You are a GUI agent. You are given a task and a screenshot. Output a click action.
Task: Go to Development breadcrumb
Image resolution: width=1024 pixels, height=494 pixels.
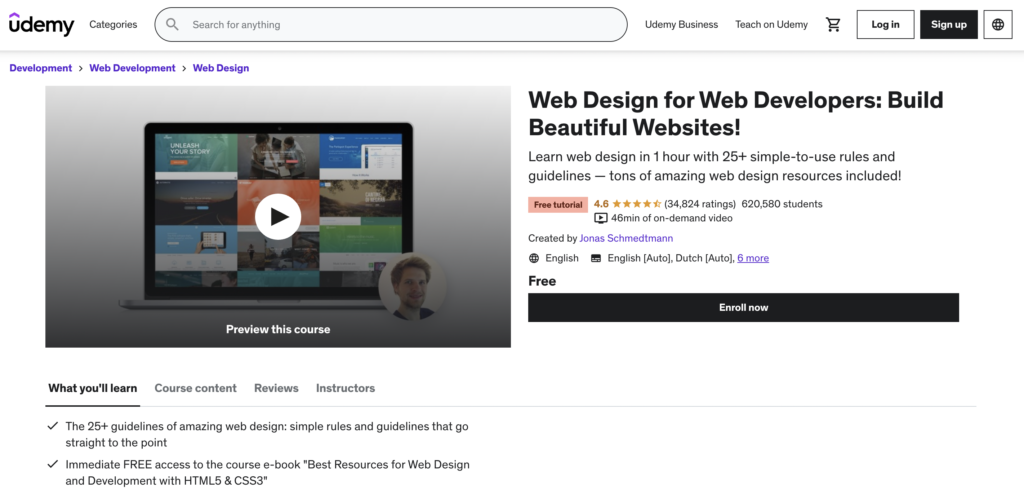[x=40, y=68]
